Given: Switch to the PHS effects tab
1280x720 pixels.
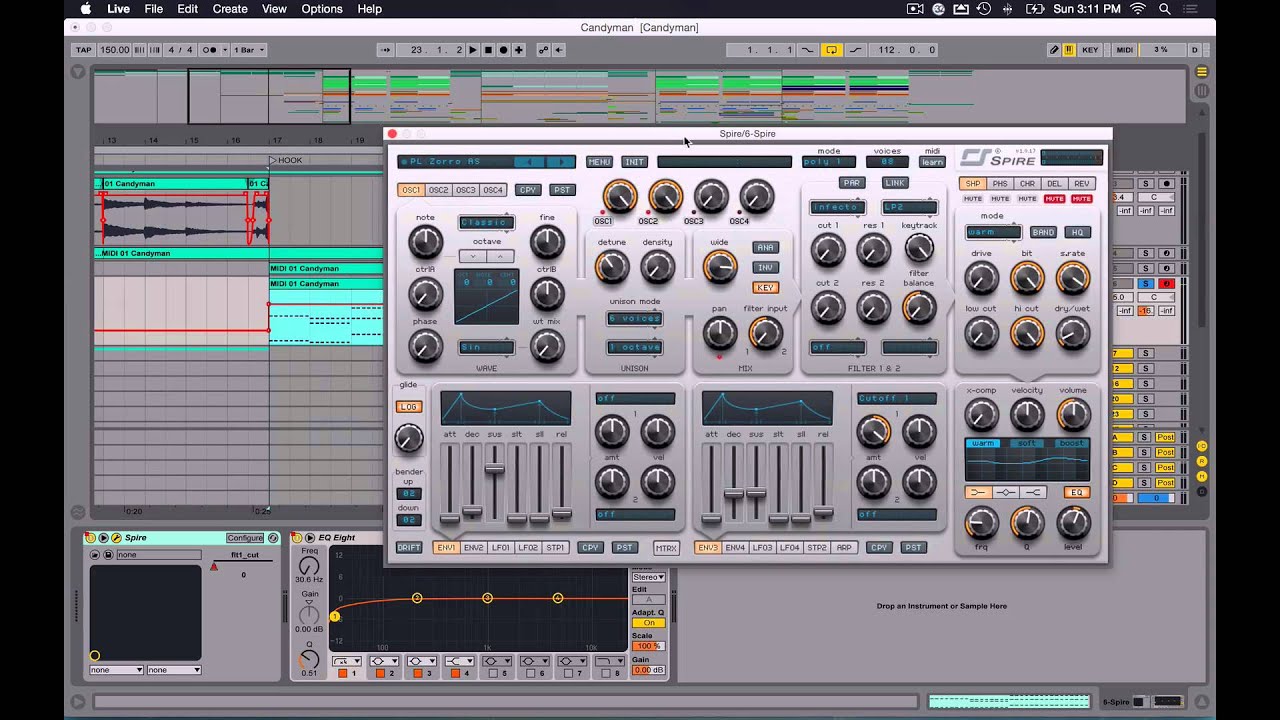Looking at the screenshot, I should tap(1000, 184).
